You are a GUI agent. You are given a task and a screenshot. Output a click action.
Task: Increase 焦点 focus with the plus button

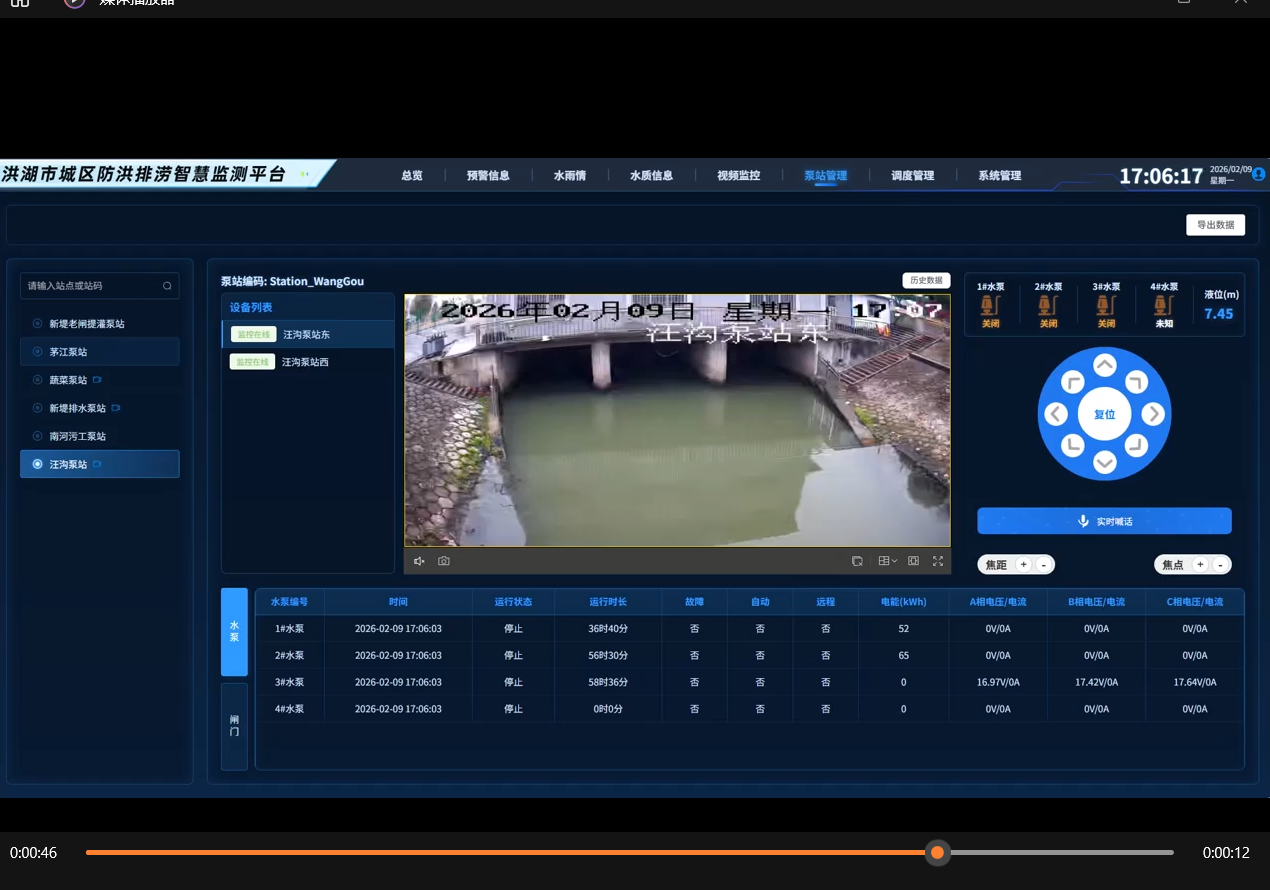click(1200, 565)
